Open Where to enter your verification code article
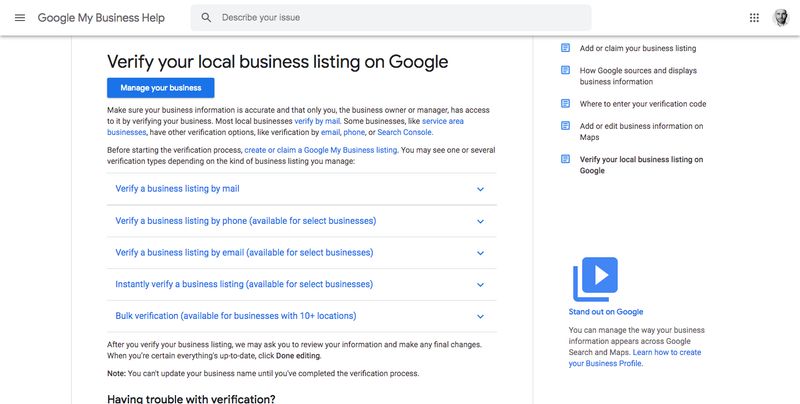Image resolution: width=800 pixels, height=404 pixels. [643, 104]
